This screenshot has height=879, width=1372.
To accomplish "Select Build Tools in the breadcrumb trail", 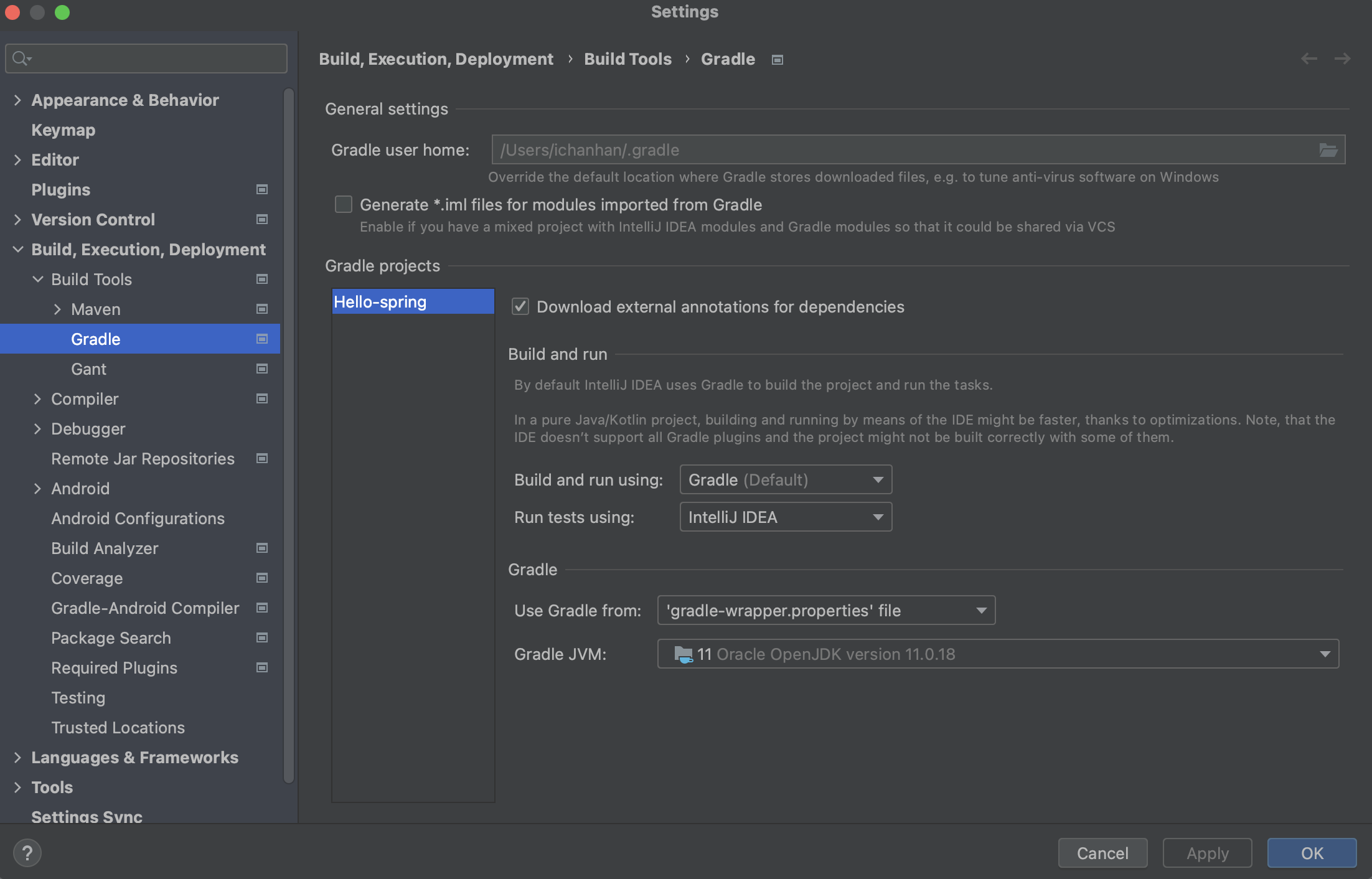I will coord(628,58).
